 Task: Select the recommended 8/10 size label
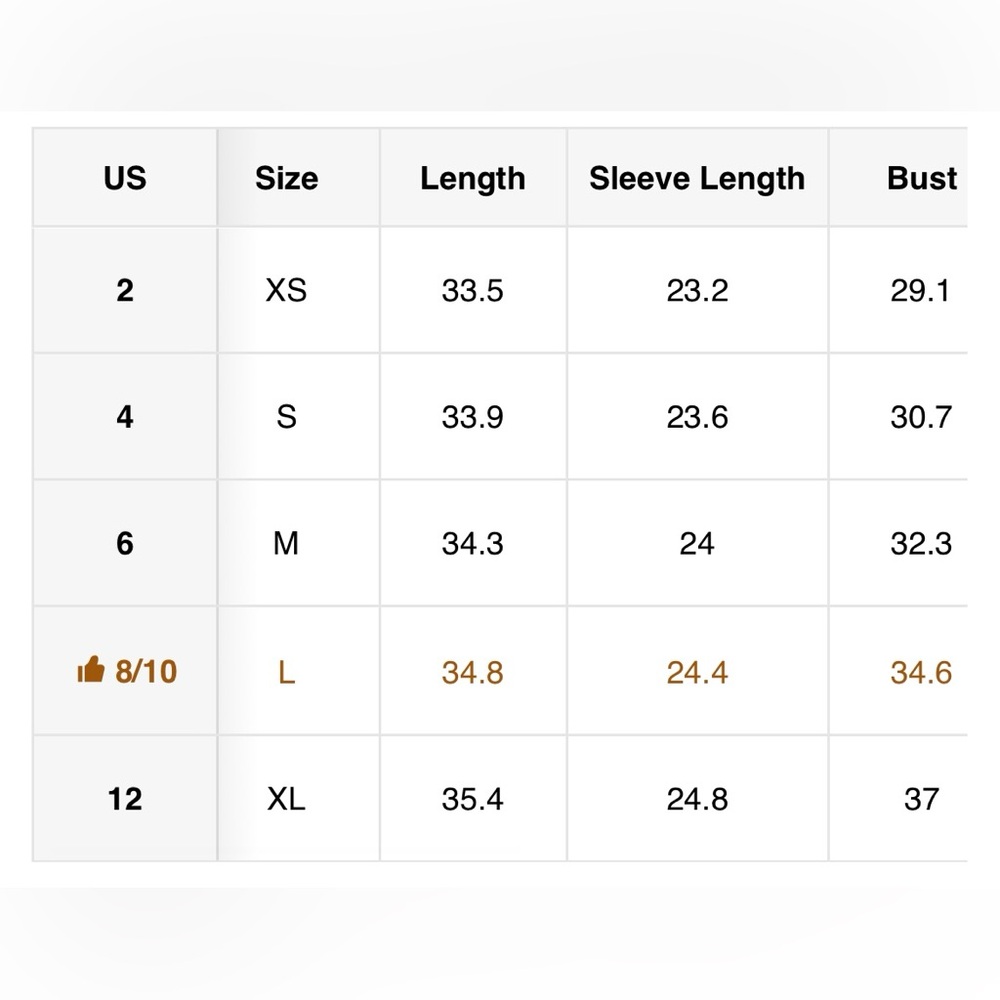point(145,671)
